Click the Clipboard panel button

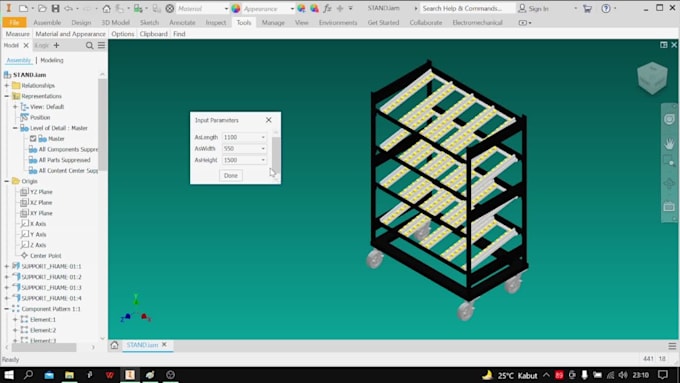click(x=154, y=34)
